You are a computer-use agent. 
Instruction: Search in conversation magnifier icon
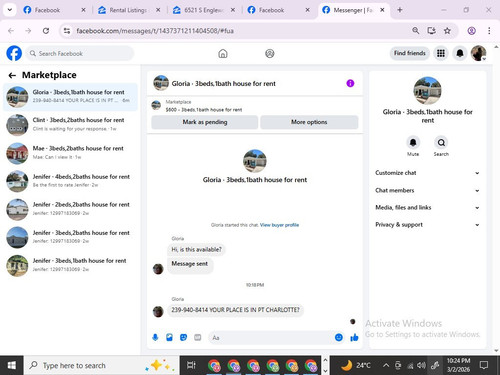click(x=441, y=143)
